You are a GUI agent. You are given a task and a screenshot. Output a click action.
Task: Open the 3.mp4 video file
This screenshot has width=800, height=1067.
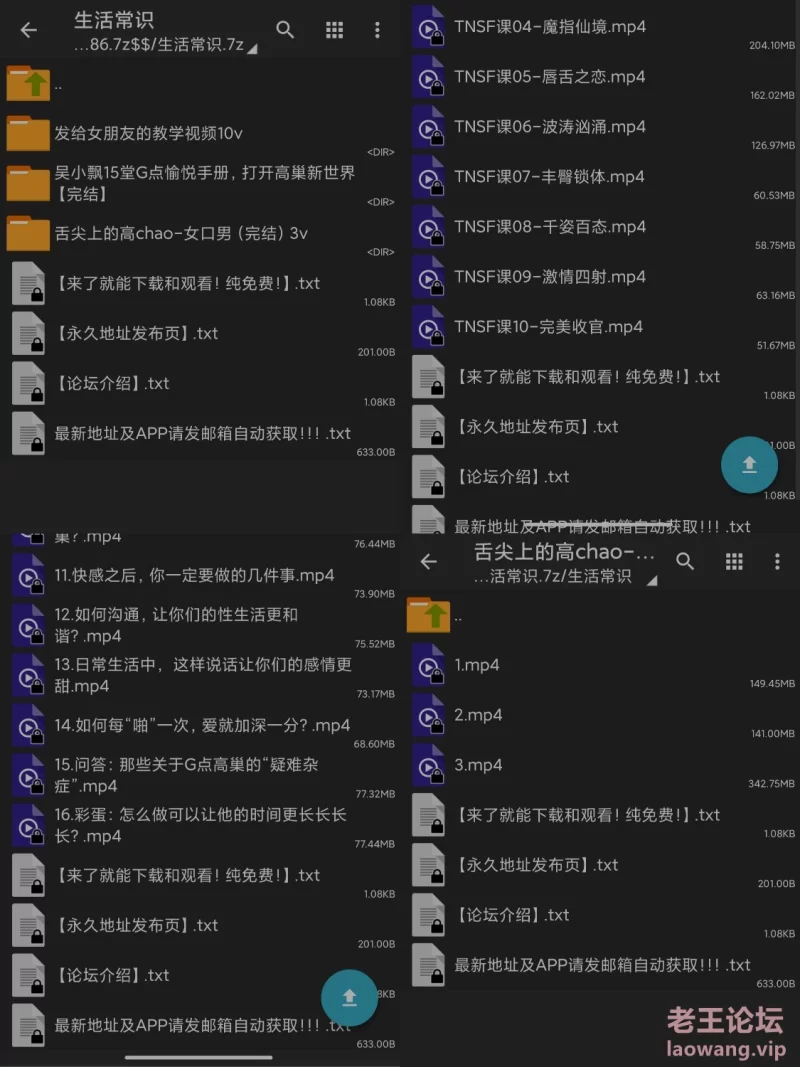(600, 766)
